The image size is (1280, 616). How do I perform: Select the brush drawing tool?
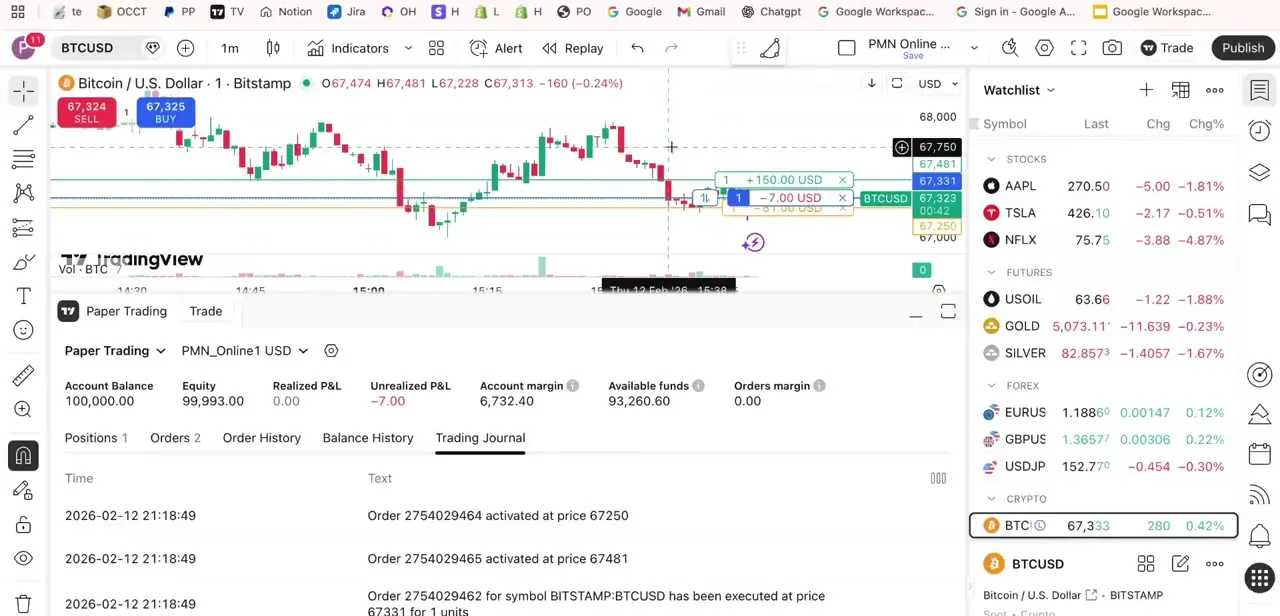pyautogui.click(x=23, y=262)
